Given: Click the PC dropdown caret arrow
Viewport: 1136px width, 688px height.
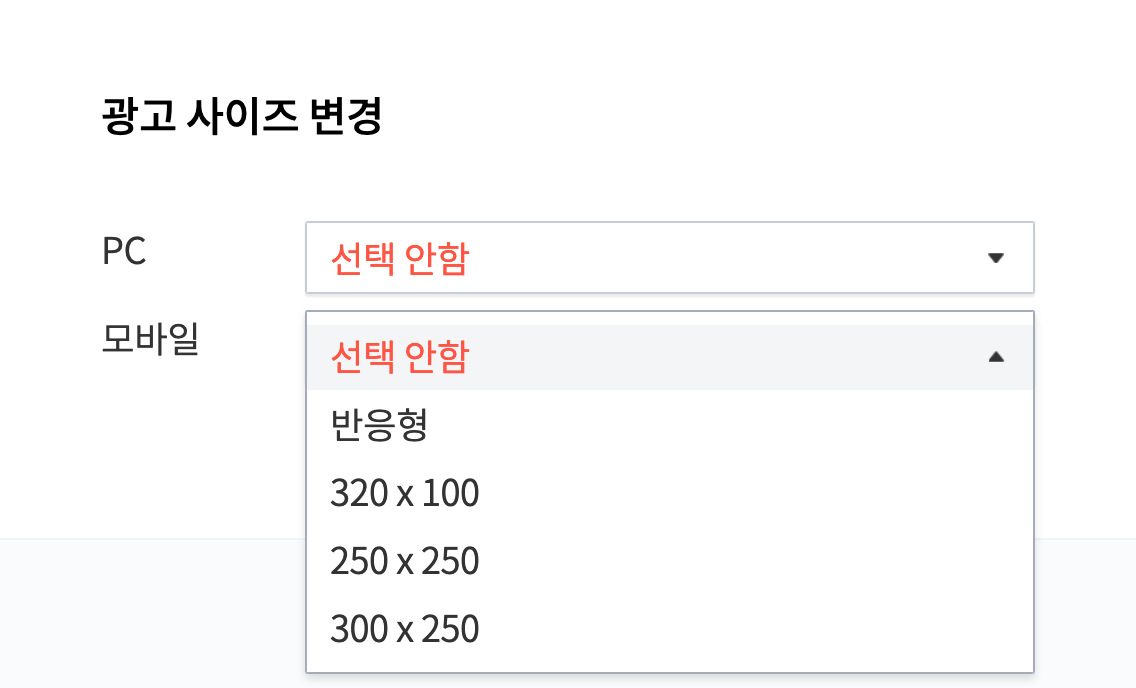Looking at the screenshot, I should 996,257.
